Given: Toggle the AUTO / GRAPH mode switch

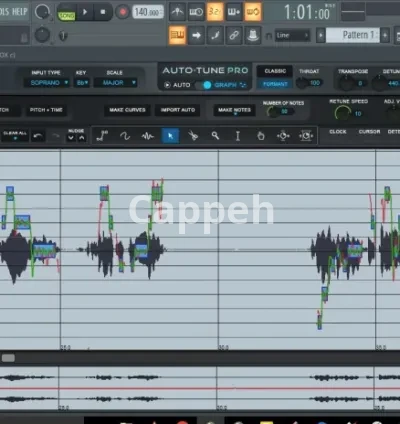Looking at the screenshot, I should tap(203, 85).
